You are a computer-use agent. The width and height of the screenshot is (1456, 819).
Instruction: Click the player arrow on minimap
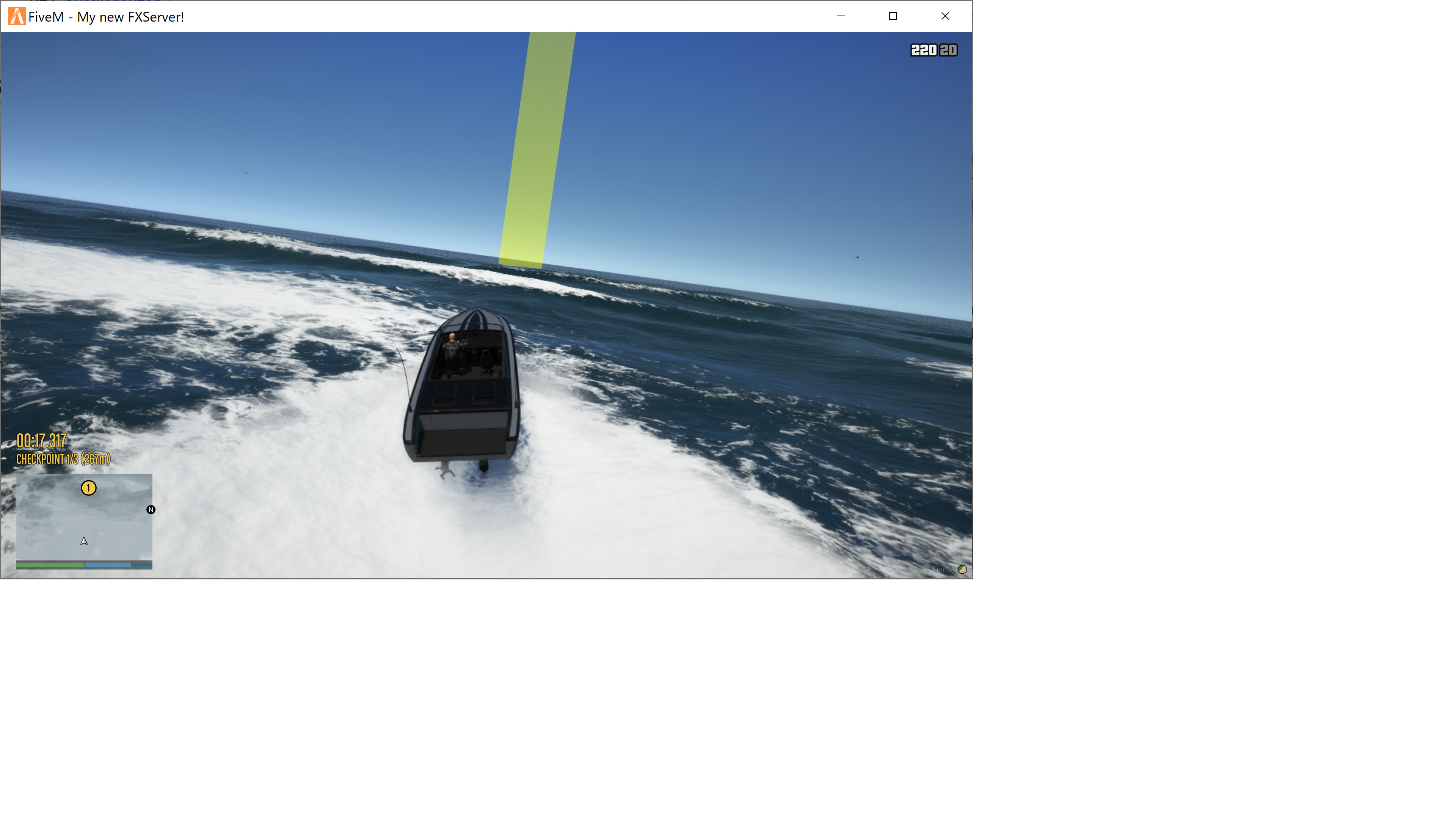[84, 541]
